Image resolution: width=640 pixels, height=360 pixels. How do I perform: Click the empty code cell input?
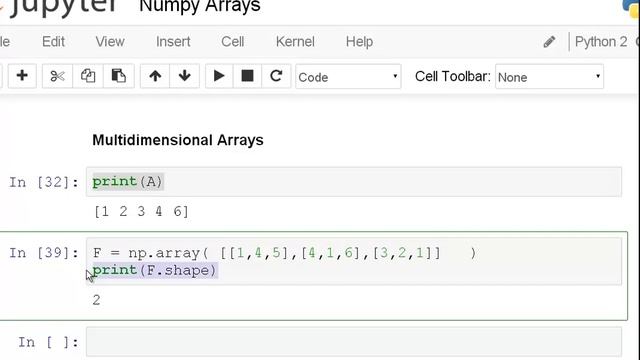click(x=354, y=342)
